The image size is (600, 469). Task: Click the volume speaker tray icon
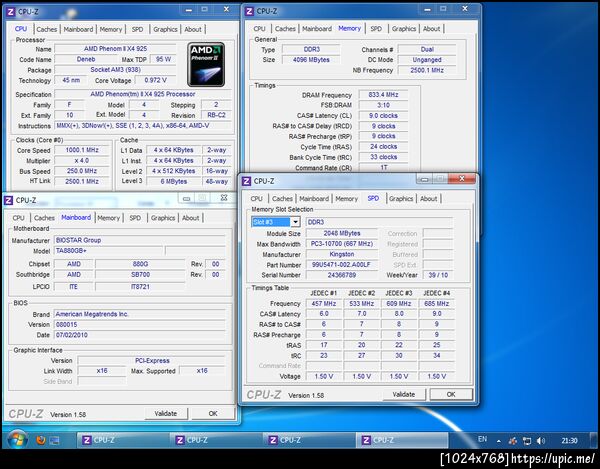(541, 441)
